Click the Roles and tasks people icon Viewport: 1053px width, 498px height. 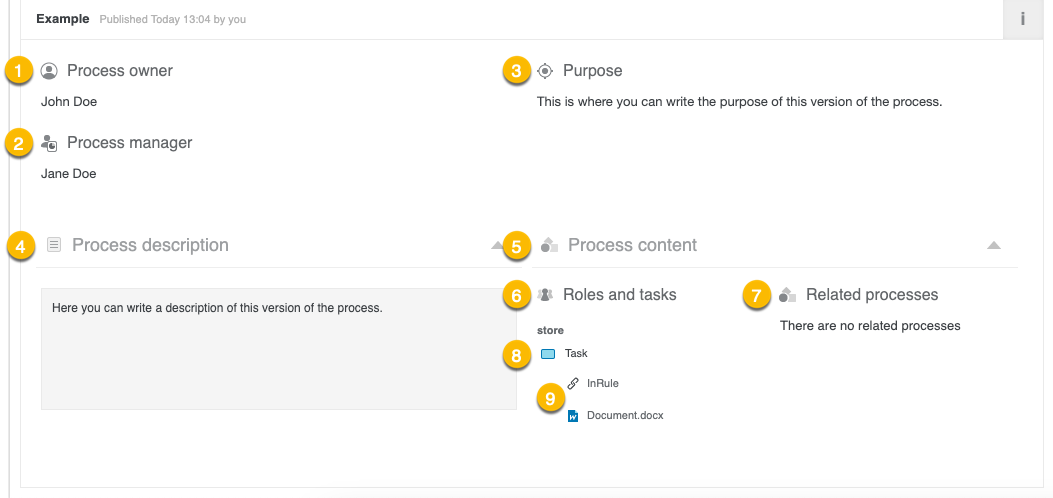tap(545, 295)
